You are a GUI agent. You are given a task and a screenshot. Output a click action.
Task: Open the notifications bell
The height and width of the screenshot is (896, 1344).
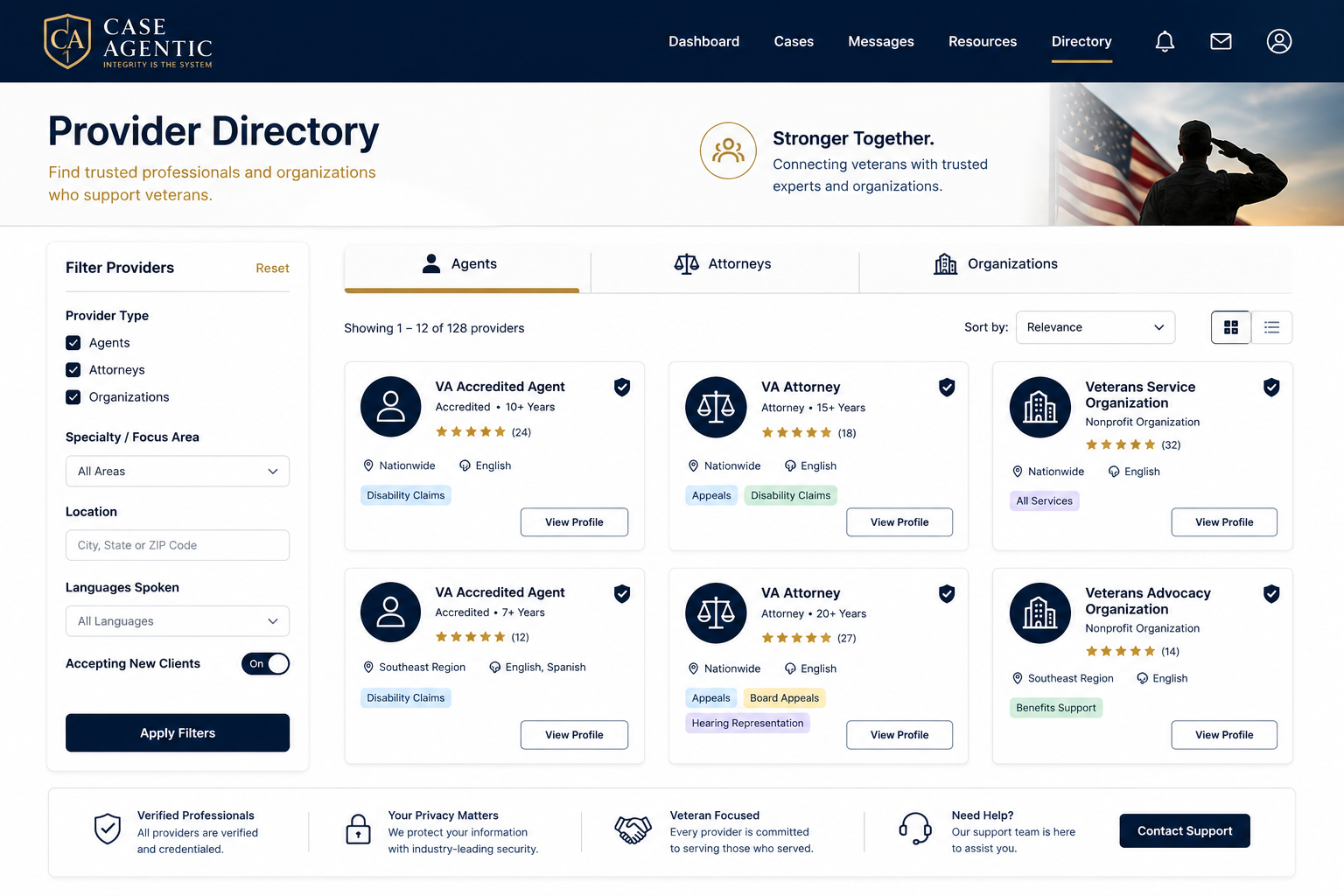1165,41
